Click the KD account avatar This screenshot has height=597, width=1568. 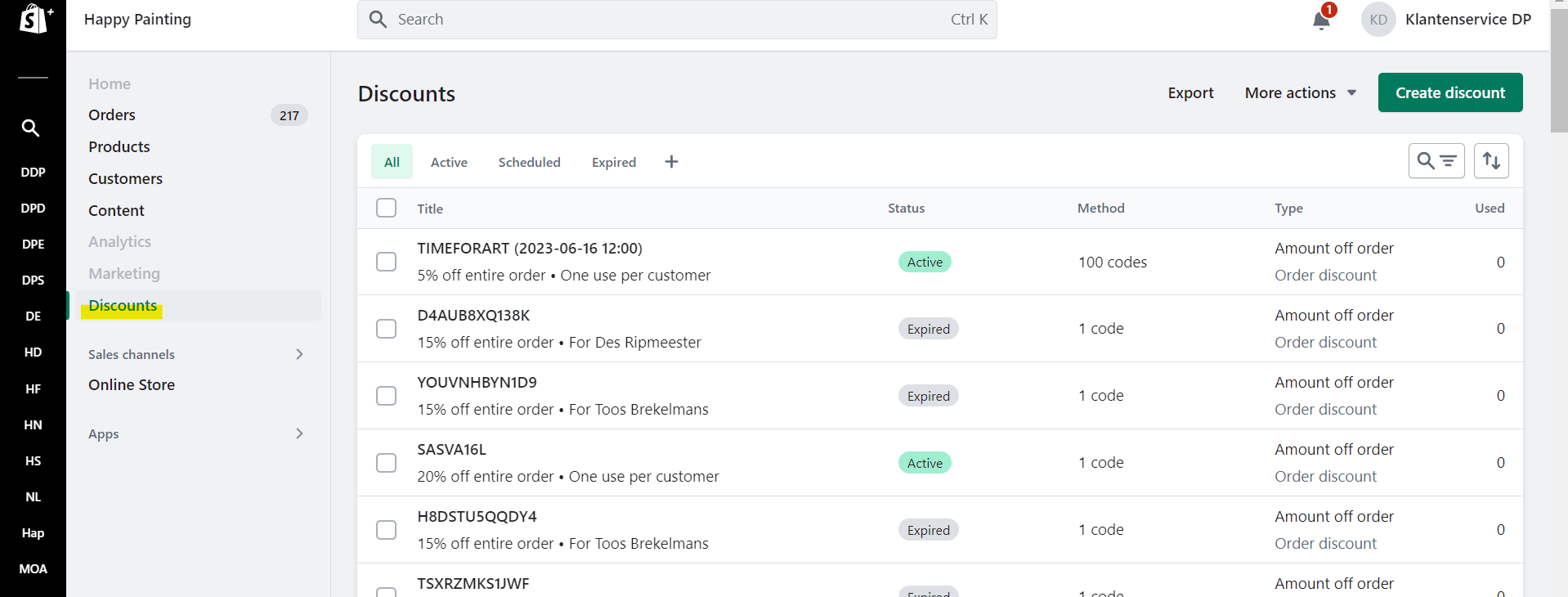[x=1378, y=20]
